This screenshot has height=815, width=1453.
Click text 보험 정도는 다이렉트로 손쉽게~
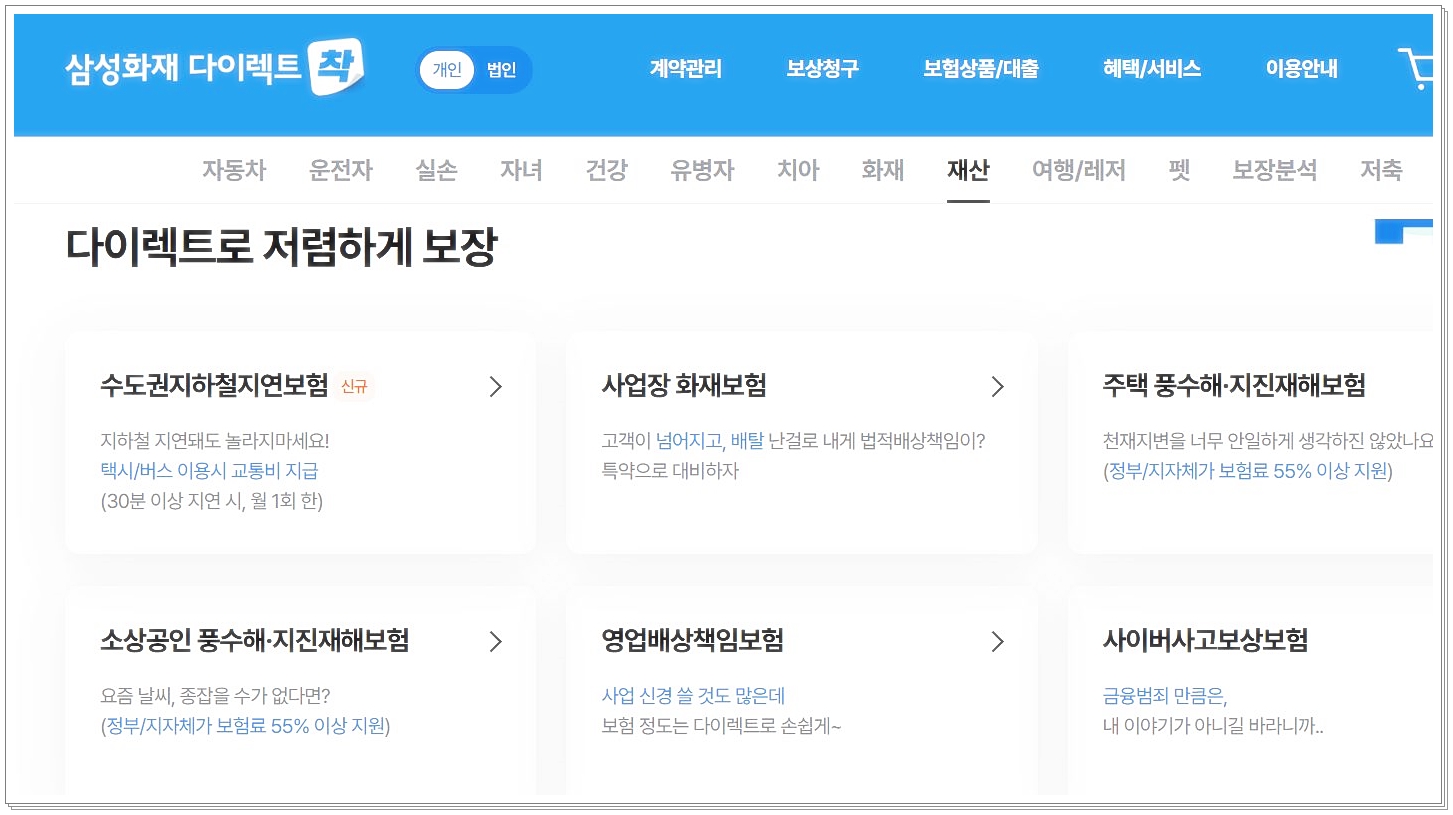[721, 726]
